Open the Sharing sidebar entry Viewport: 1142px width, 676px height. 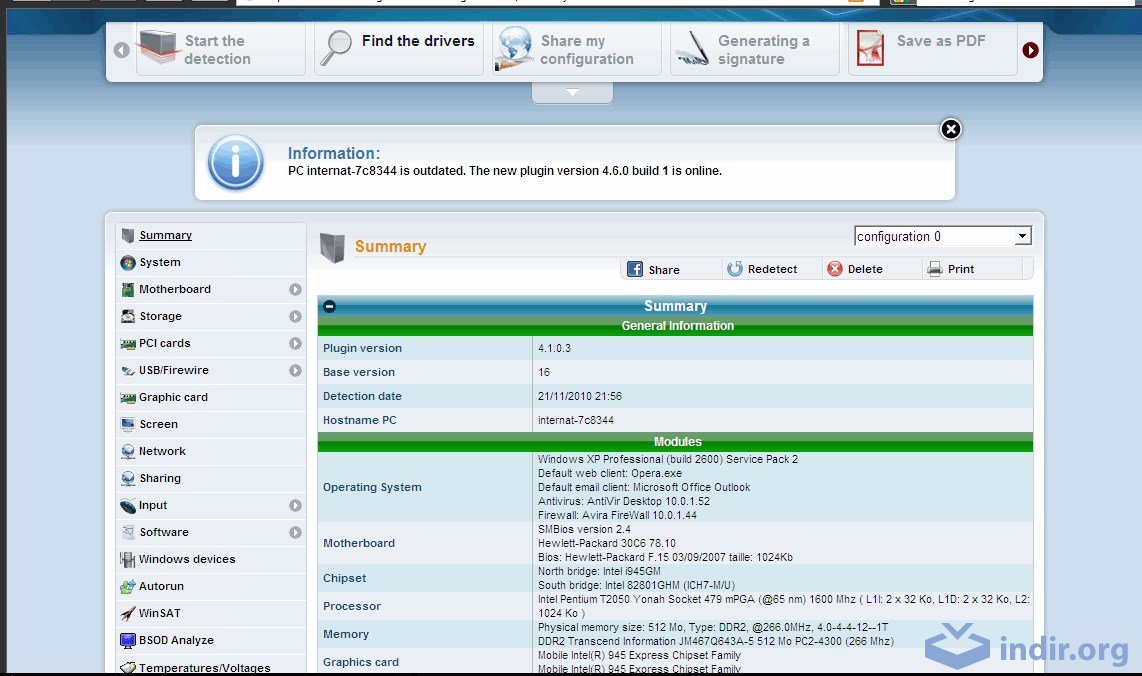coord(160,478)
